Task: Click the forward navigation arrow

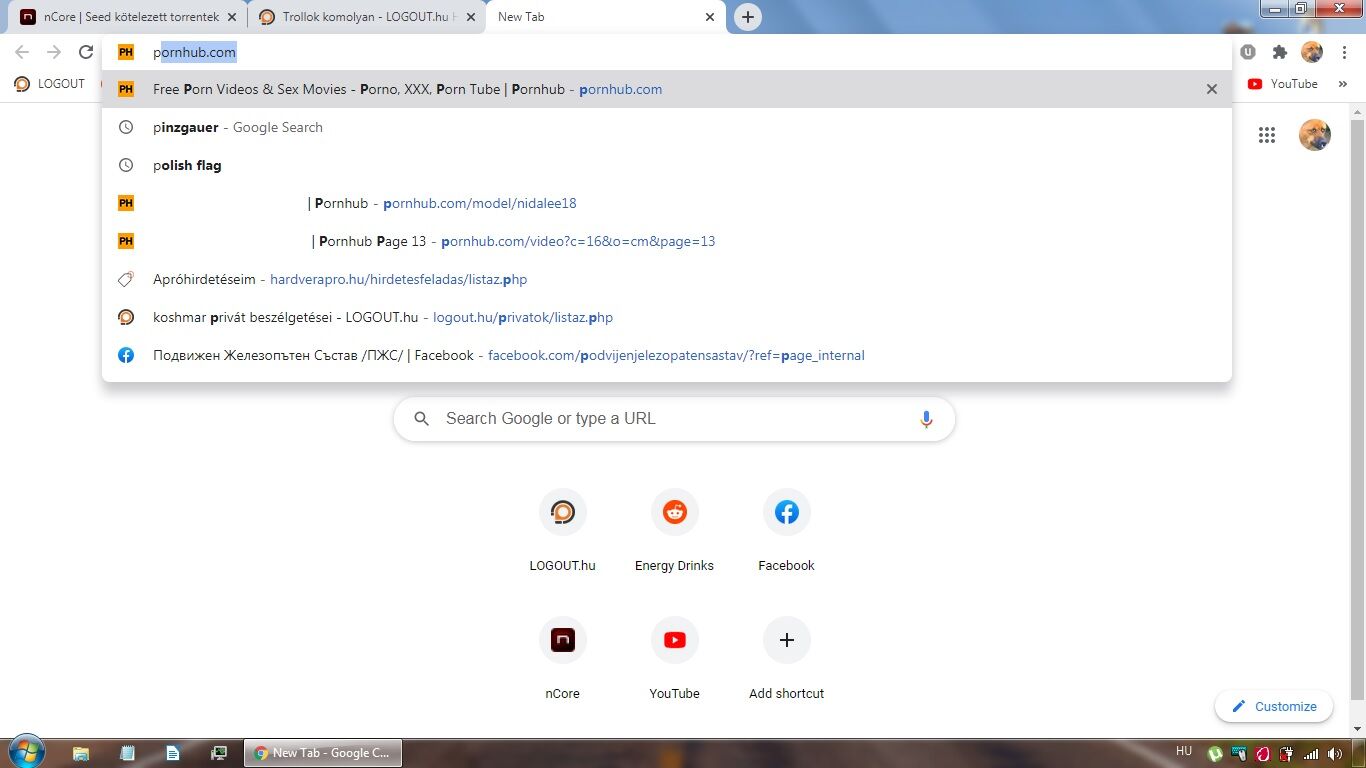Action: (x=54, y=52)
